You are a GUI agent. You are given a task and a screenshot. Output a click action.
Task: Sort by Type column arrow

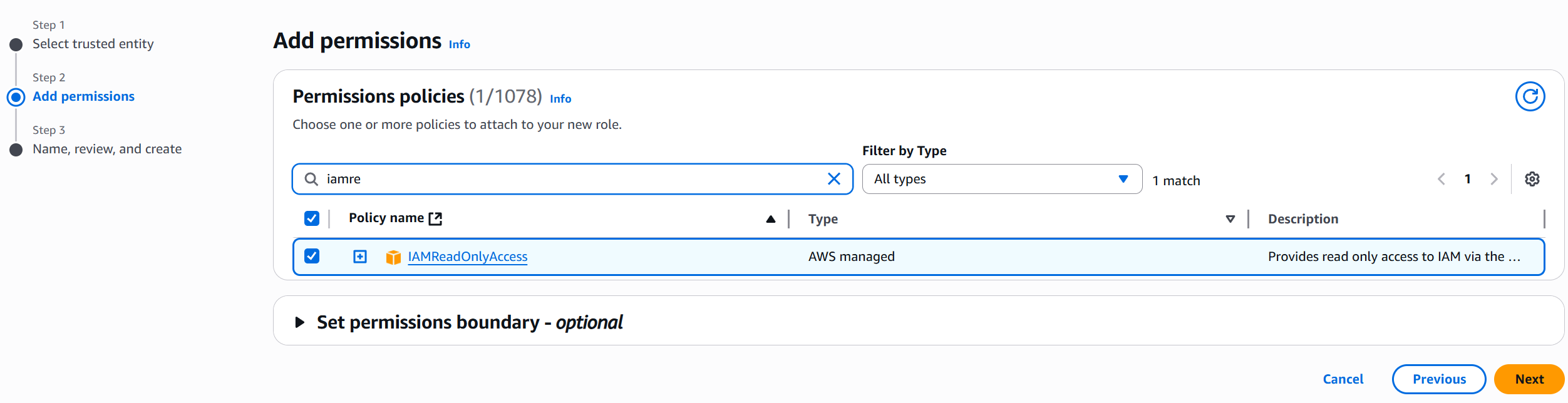point(1230,219)
